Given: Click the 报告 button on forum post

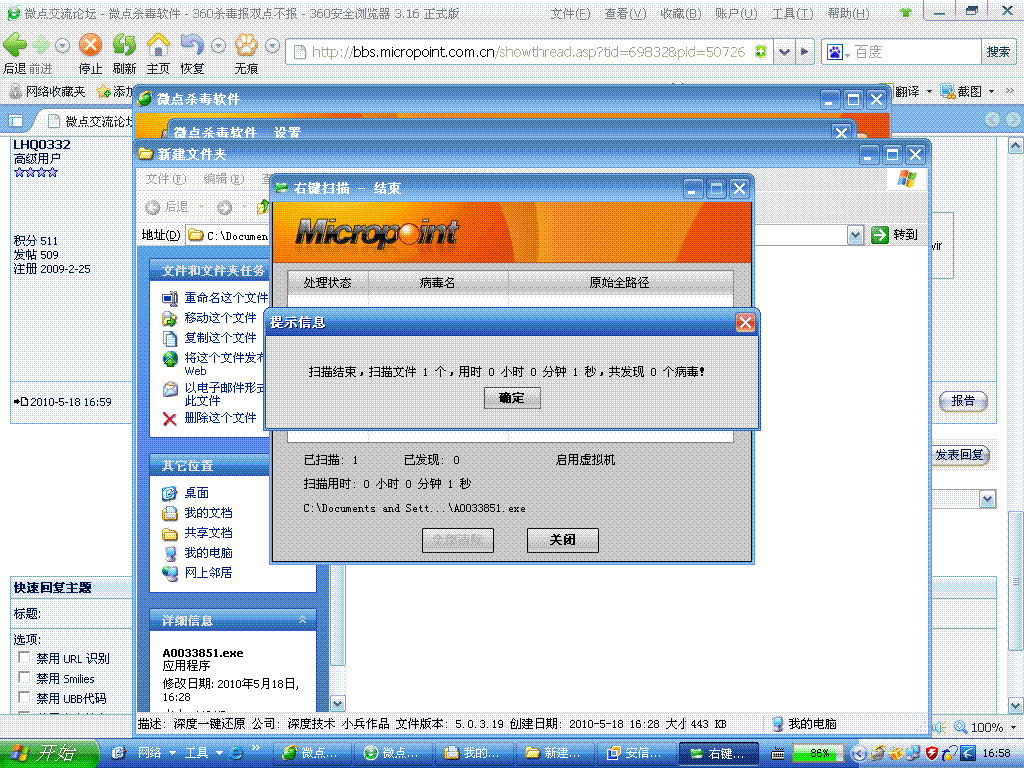Looking at the screenshot, I should pyautogui.click(x=963, y=401).
